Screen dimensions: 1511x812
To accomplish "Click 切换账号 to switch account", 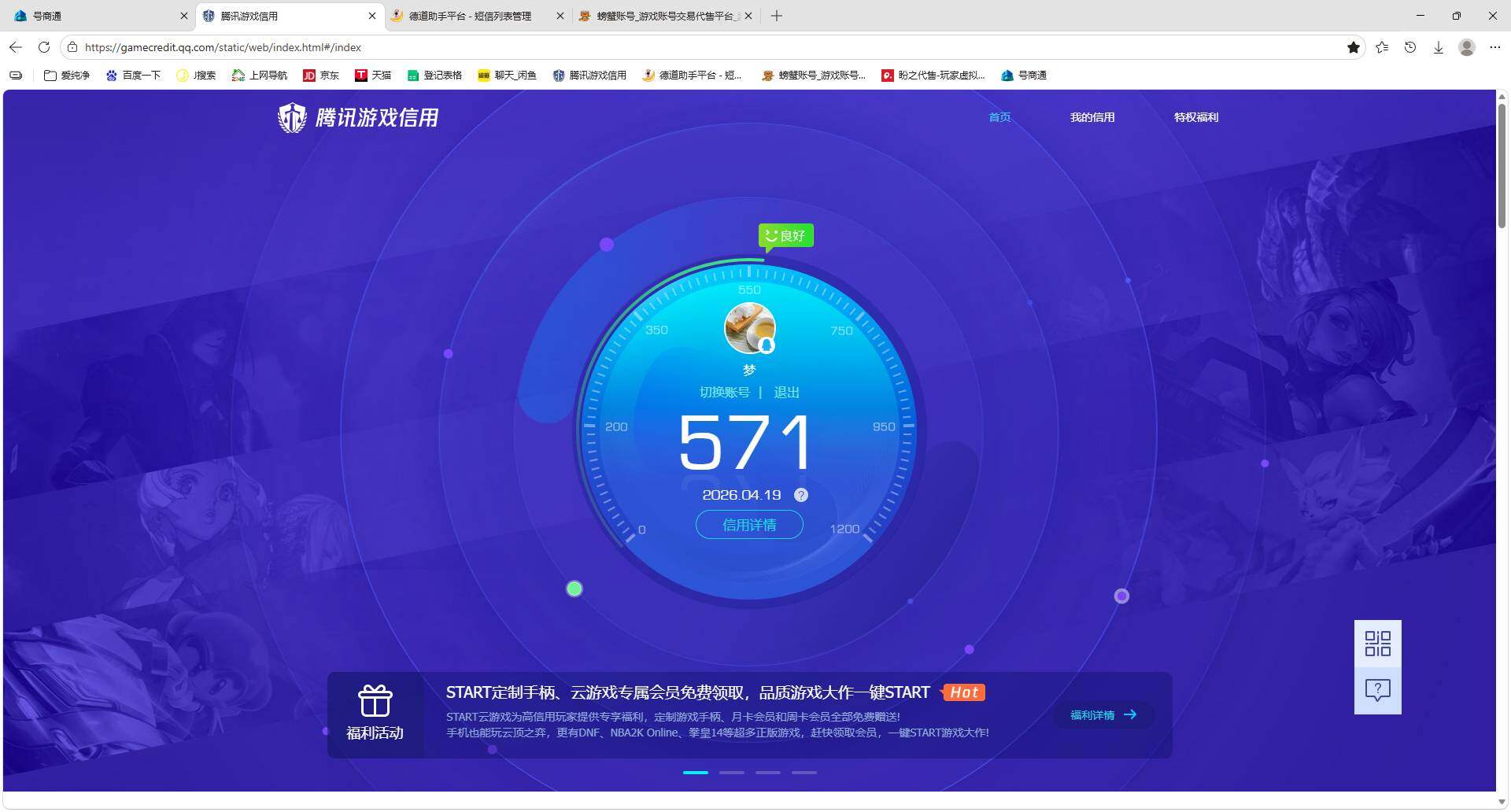I will (724, 393).
